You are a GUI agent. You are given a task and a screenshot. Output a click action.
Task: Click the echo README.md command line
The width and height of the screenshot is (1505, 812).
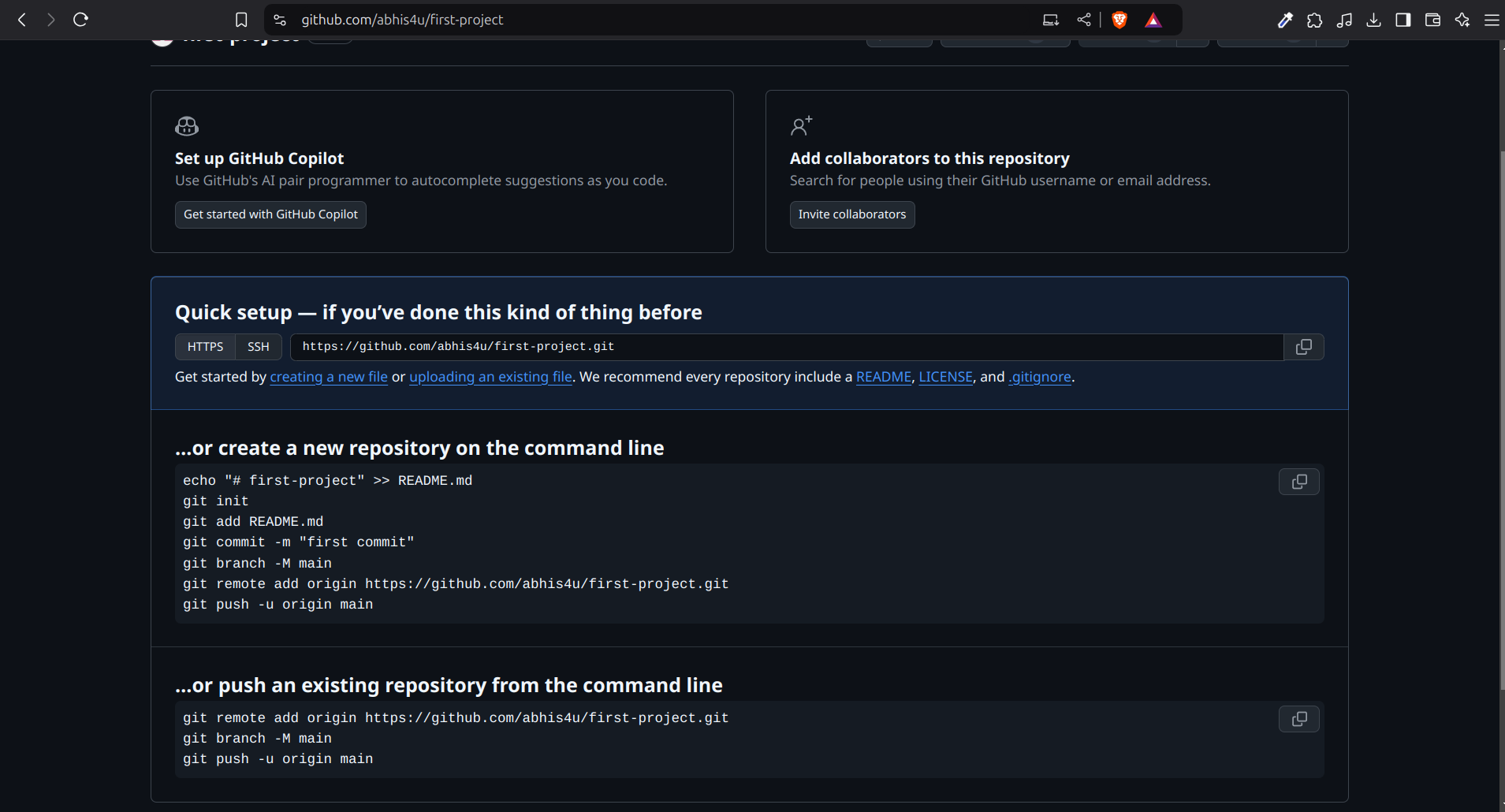(327, 481)
